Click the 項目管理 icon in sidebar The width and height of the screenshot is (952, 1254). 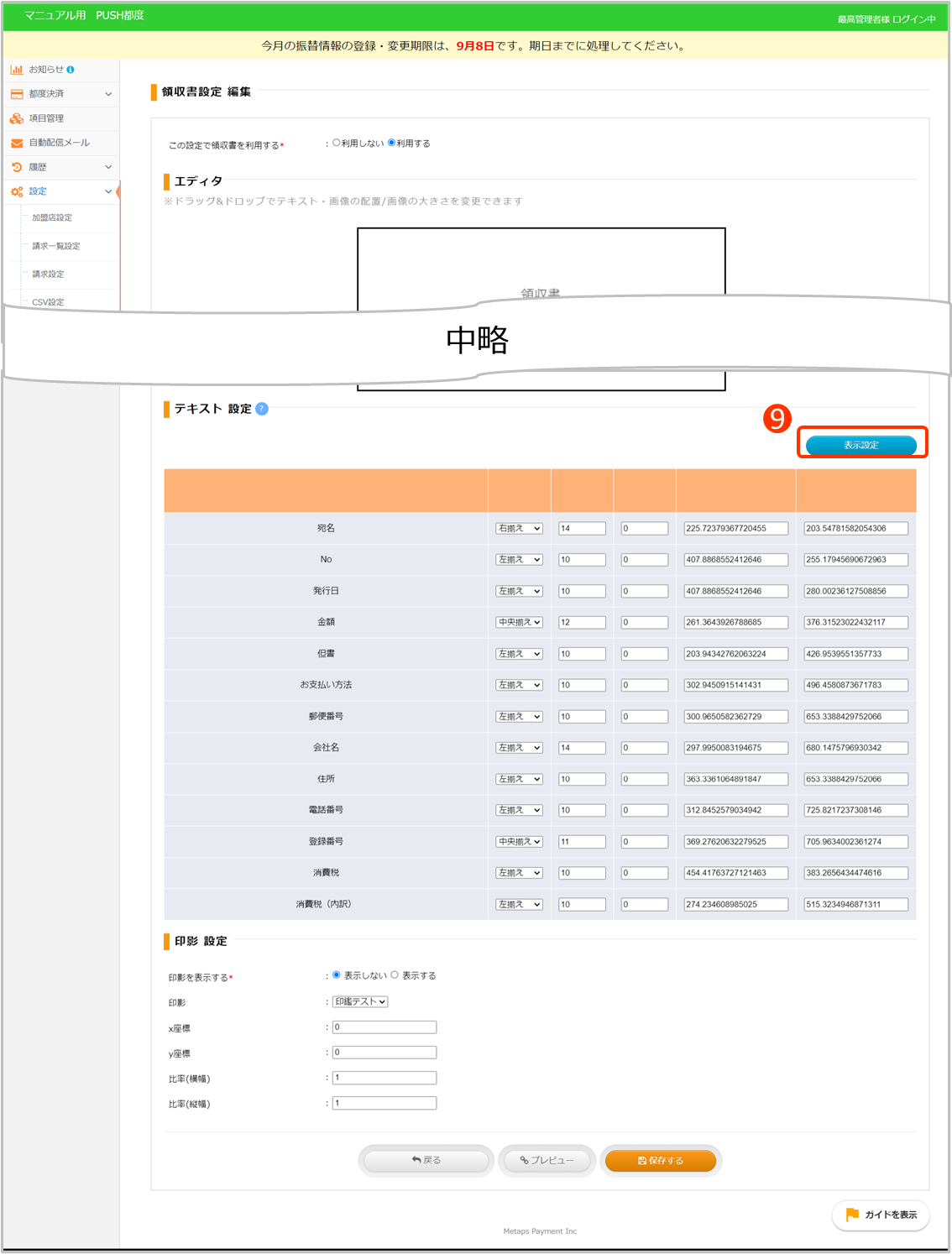pos(17,118)
